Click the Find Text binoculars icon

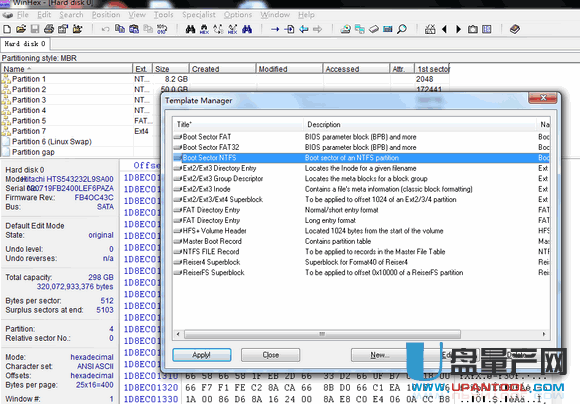click(190, 29)
